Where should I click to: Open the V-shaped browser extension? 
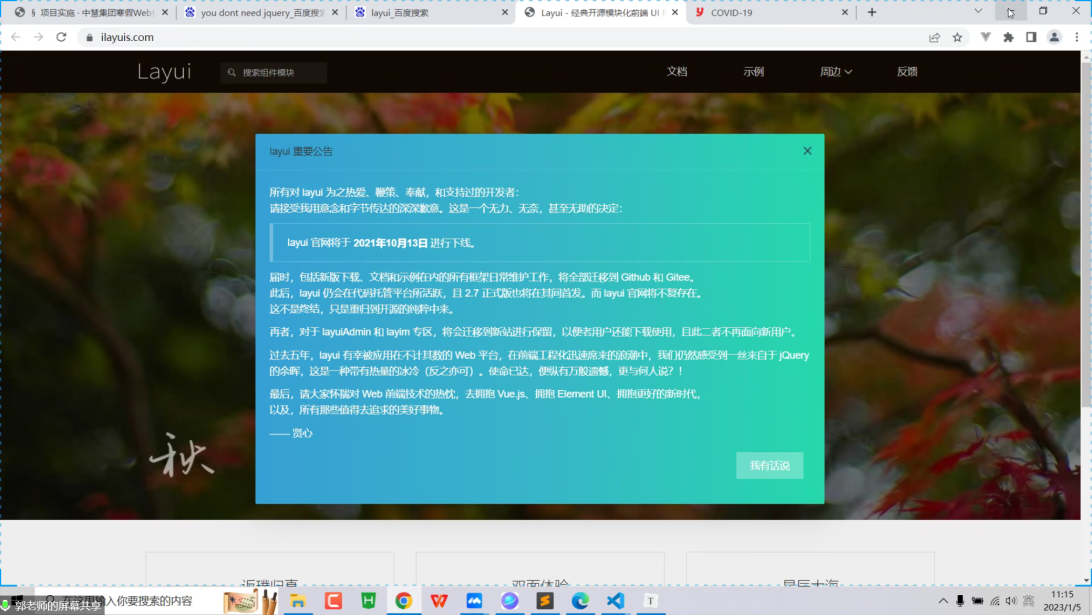pos(985,38)
